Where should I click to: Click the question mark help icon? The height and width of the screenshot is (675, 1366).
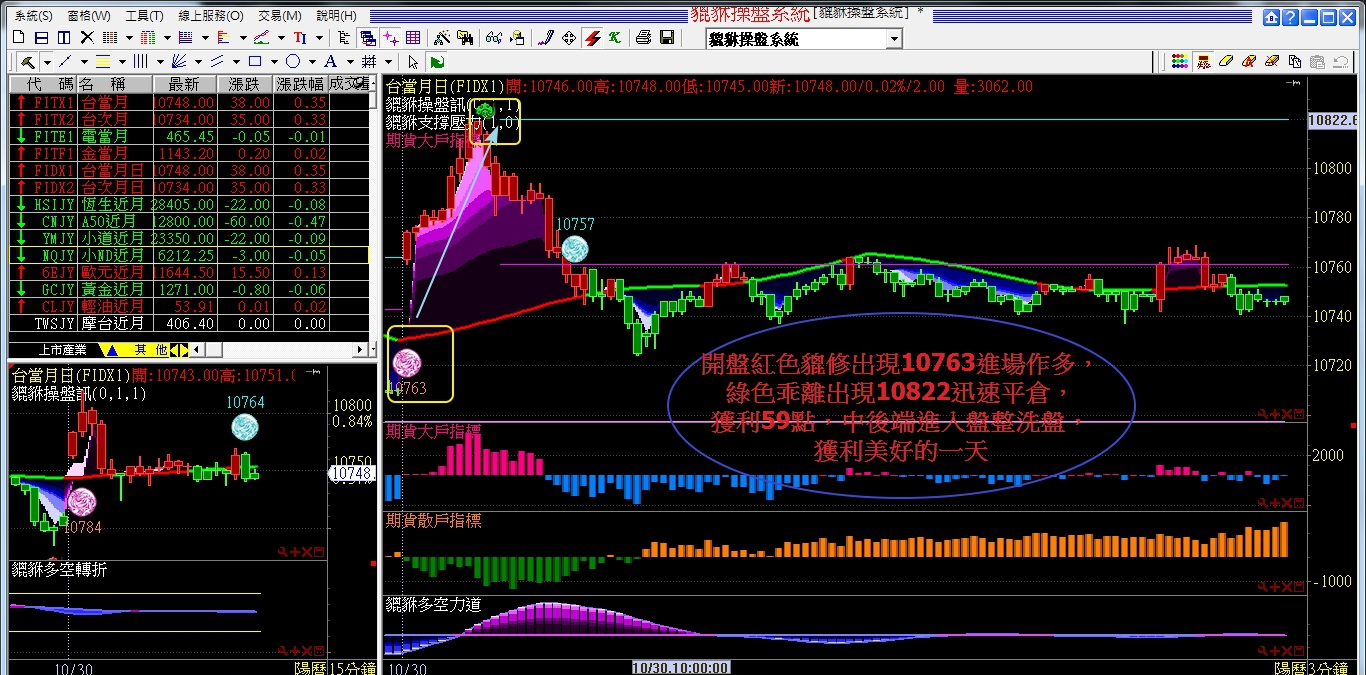tap(1290, 16)
